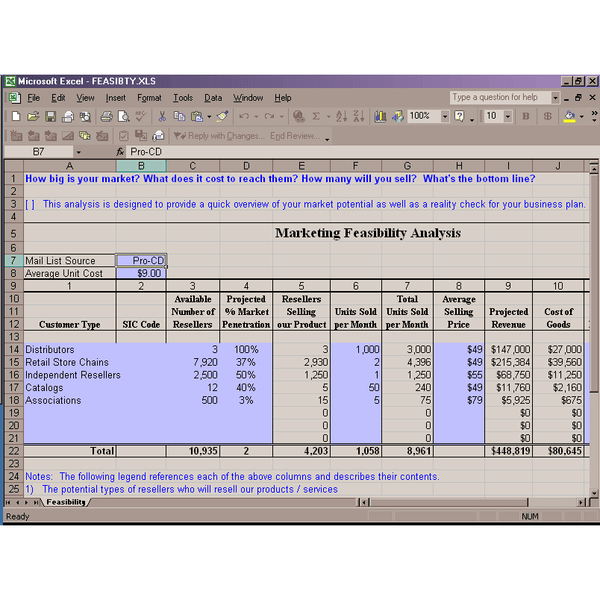
Task: Click the Print icon
Action: pyautogui.click(x=106, y=116)
